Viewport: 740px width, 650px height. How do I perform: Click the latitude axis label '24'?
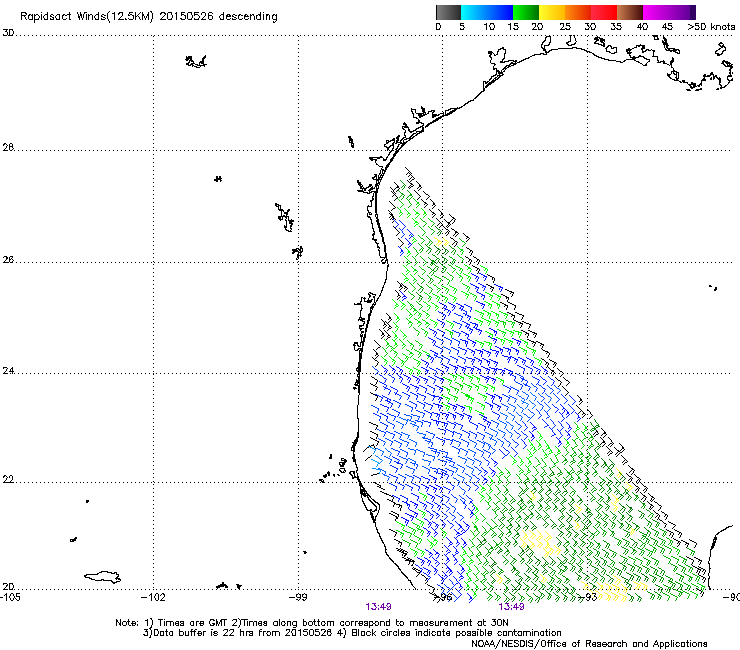[x=8, y=371]
